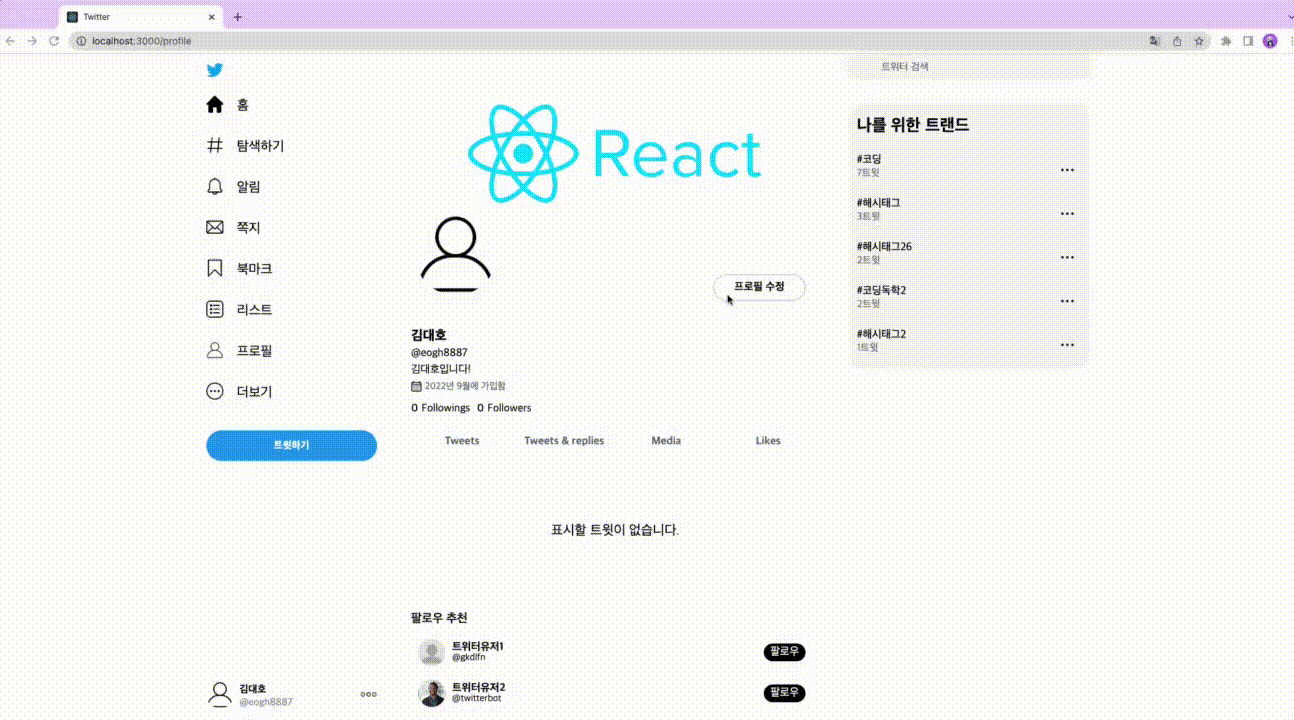Image resolution: width=1294 pixels, height=720 pixels.
Task: Open the 0 Followers link
Action: click(x=504, y=408)
